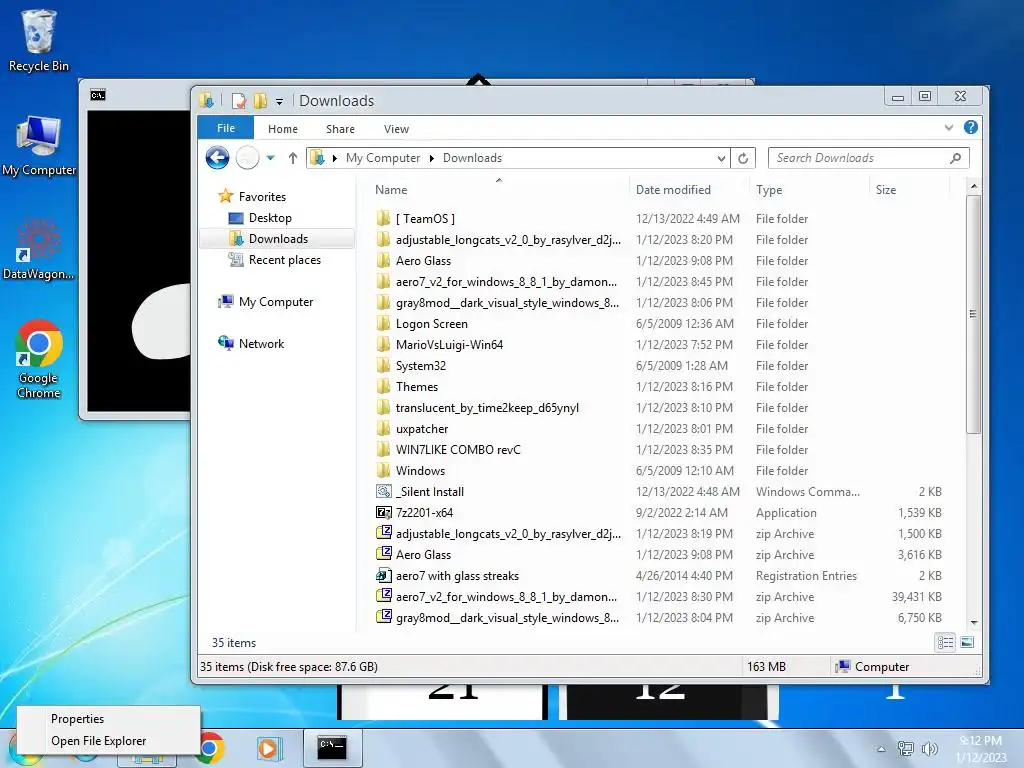This screenshot has height=768, width=1024.
Task: Switch to large thumbnails view button
Action: (x=967, y=643)
